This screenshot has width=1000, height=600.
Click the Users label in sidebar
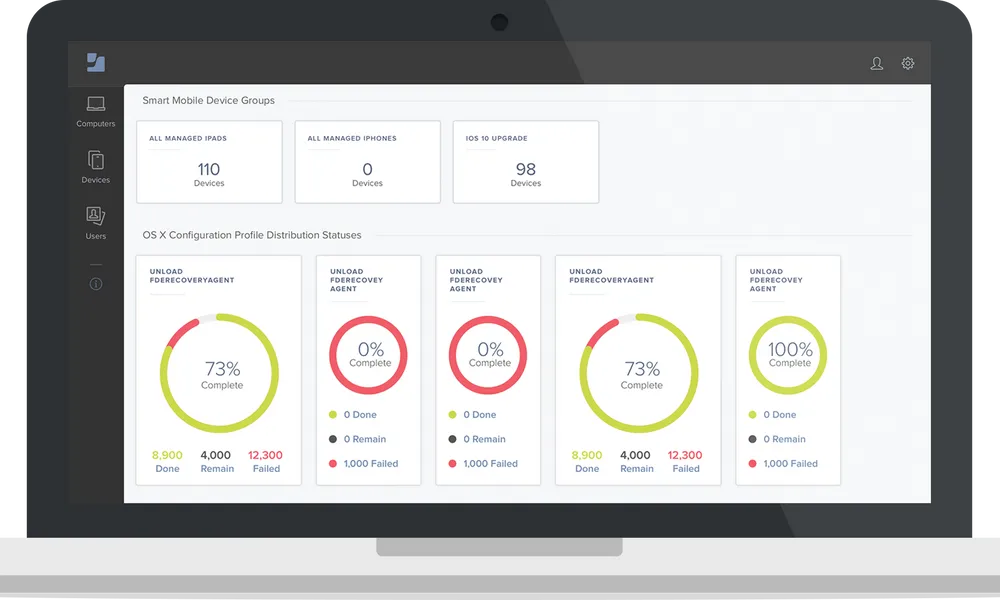[96, 237]
